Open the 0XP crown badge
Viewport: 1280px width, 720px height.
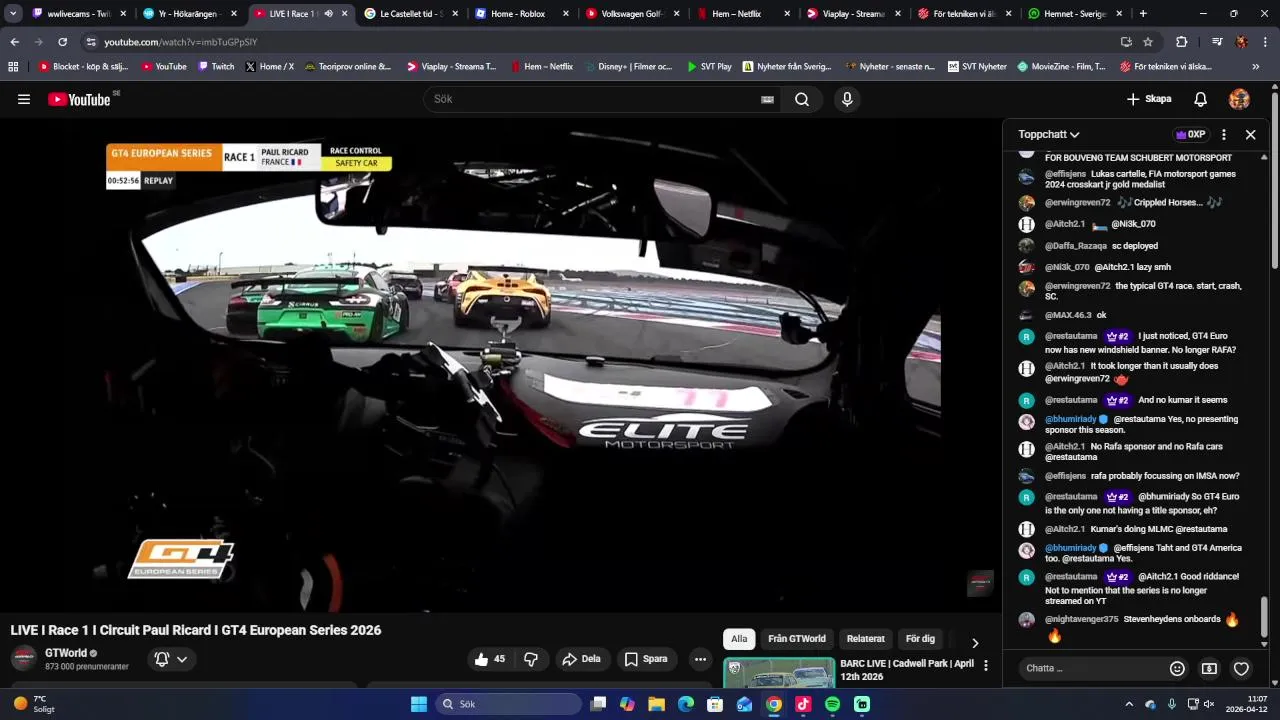point(1190,134)
